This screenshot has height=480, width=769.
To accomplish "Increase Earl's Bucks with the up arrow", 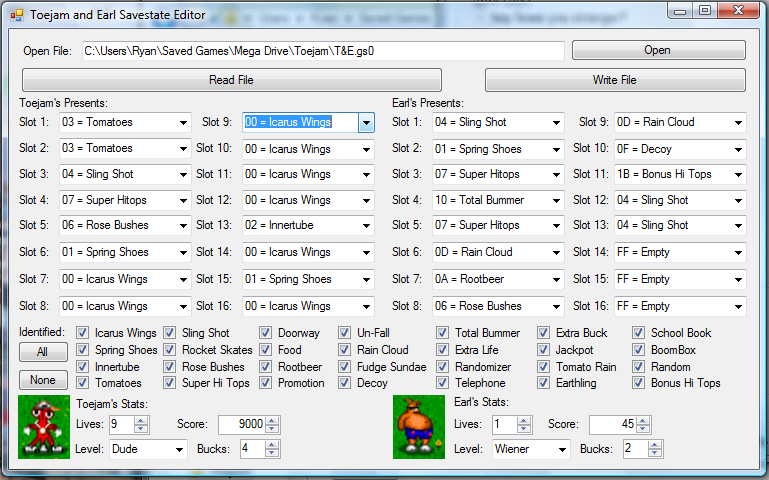I will tap(655, 445).
